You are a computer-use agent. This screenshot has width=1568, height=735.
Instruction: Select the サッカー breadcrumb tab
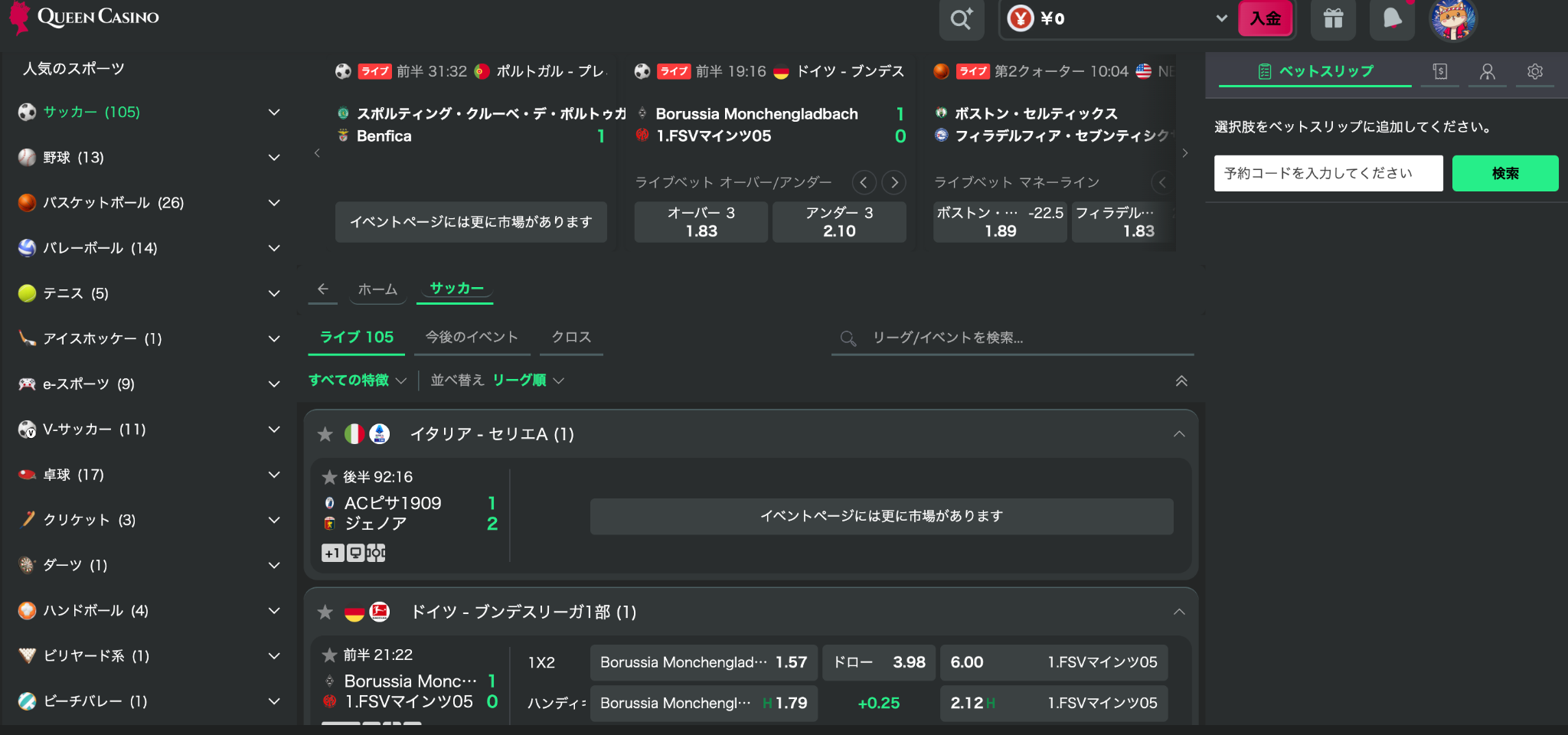click(456, 289)
